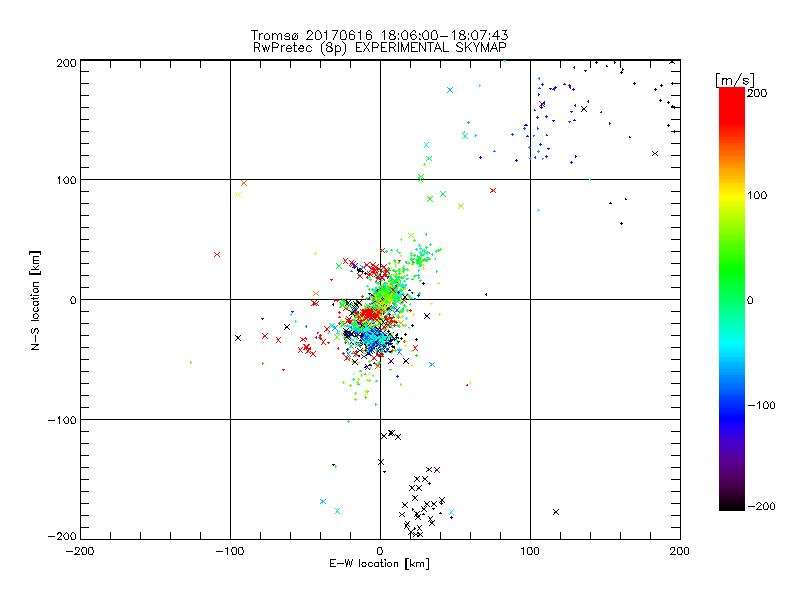Click the 200 tick label on the E-W axis

680,551
